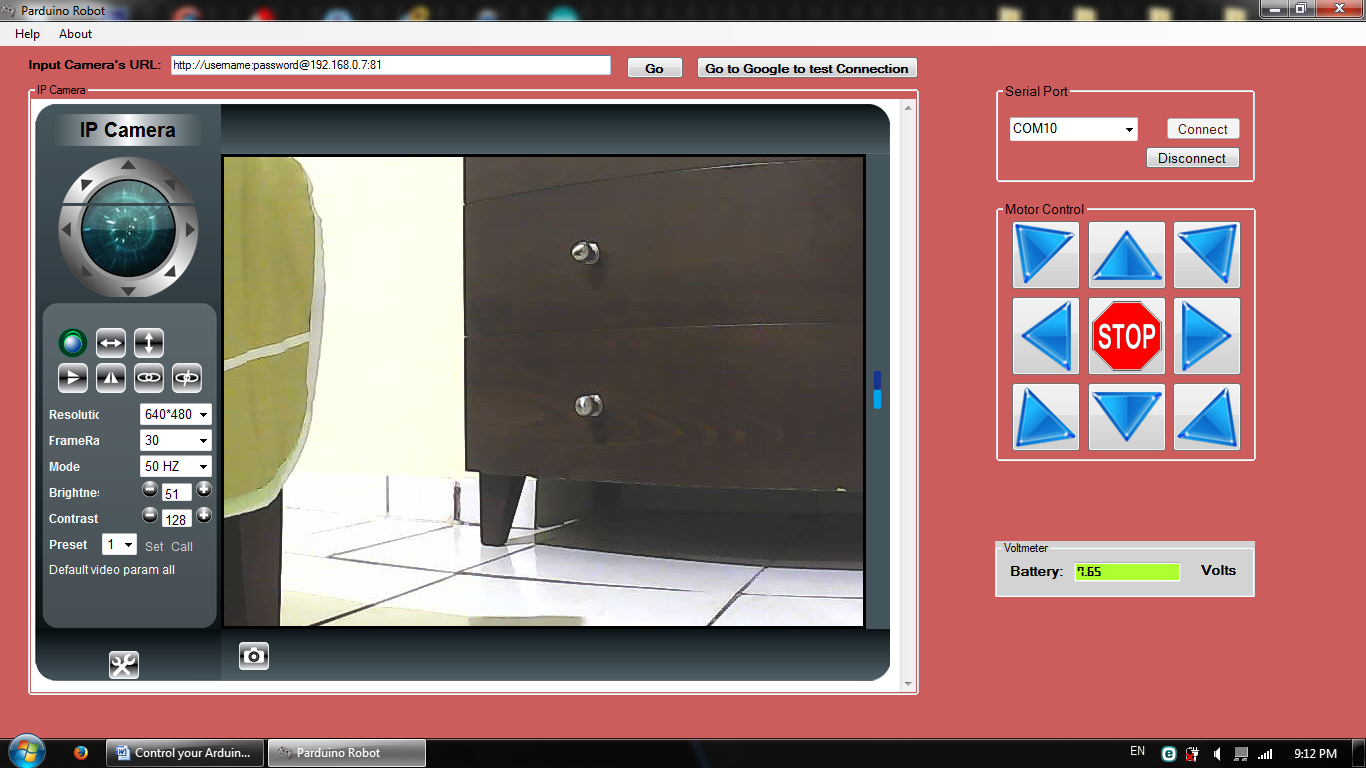The image size is (1366, 768).
Task: Click the green status indicator orb
Action: coord(72,343)
